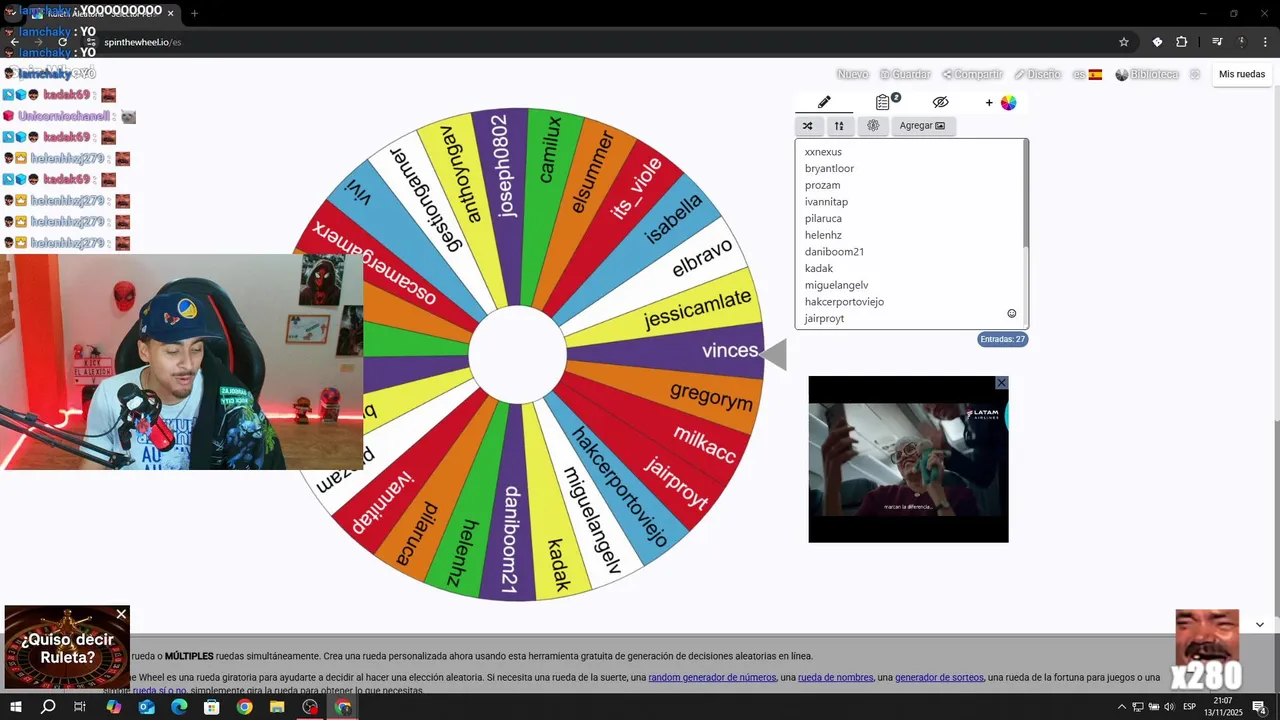Viewport: 1280px width, 720px height.
Task: Open the es language selector
Action: pos(1087,74)
